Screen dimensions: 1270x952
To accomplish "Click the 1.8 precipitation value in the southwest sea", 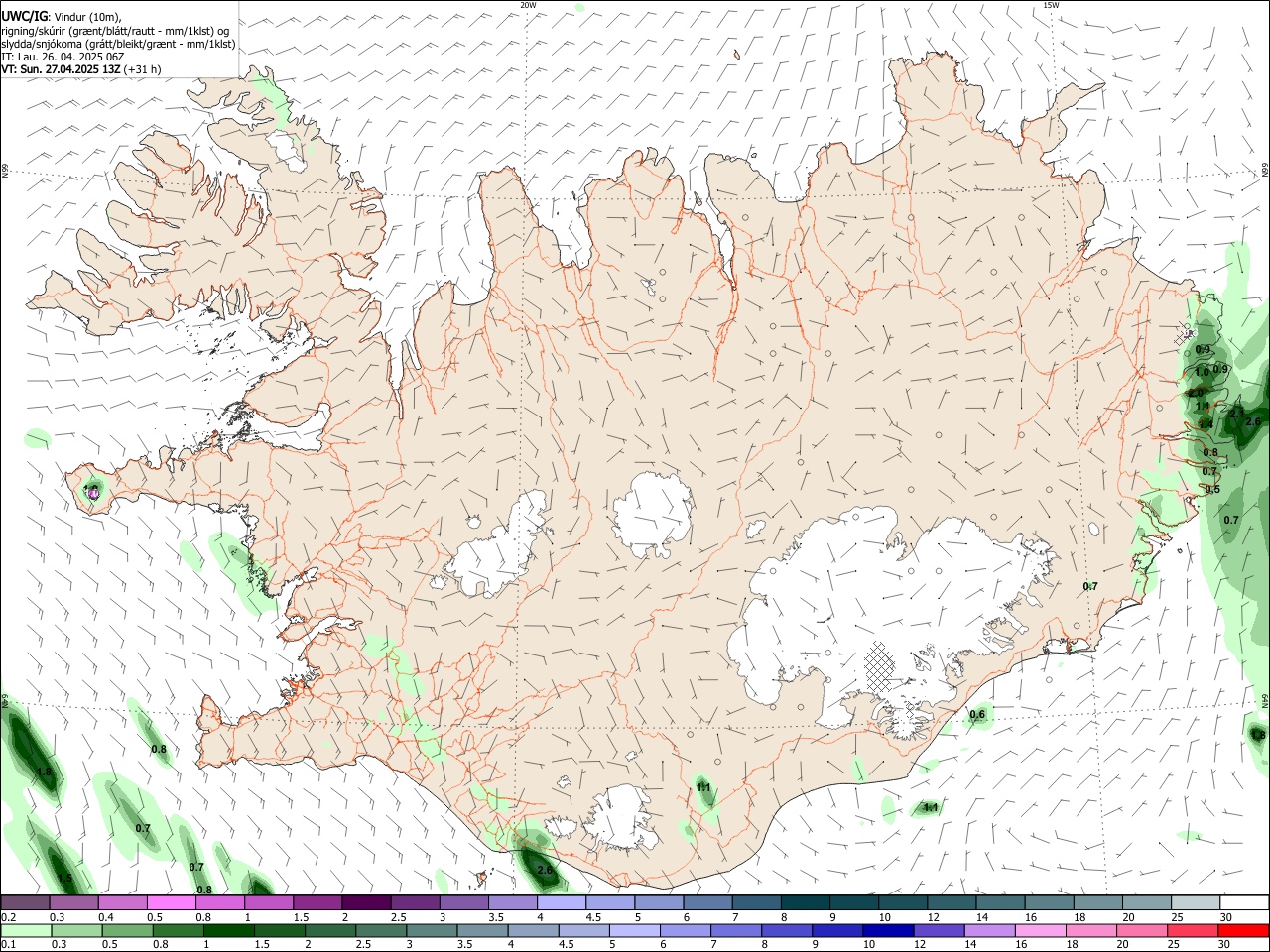I will click(44, 772).
